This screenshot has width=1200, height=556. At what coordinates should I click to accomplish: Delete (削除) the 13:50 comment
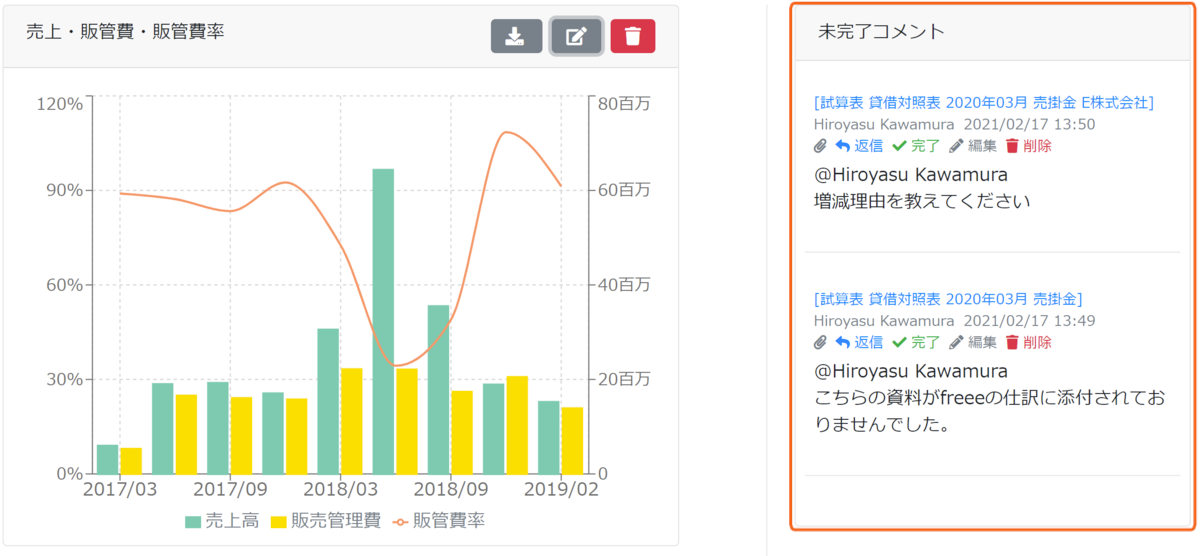(1029, 146)
